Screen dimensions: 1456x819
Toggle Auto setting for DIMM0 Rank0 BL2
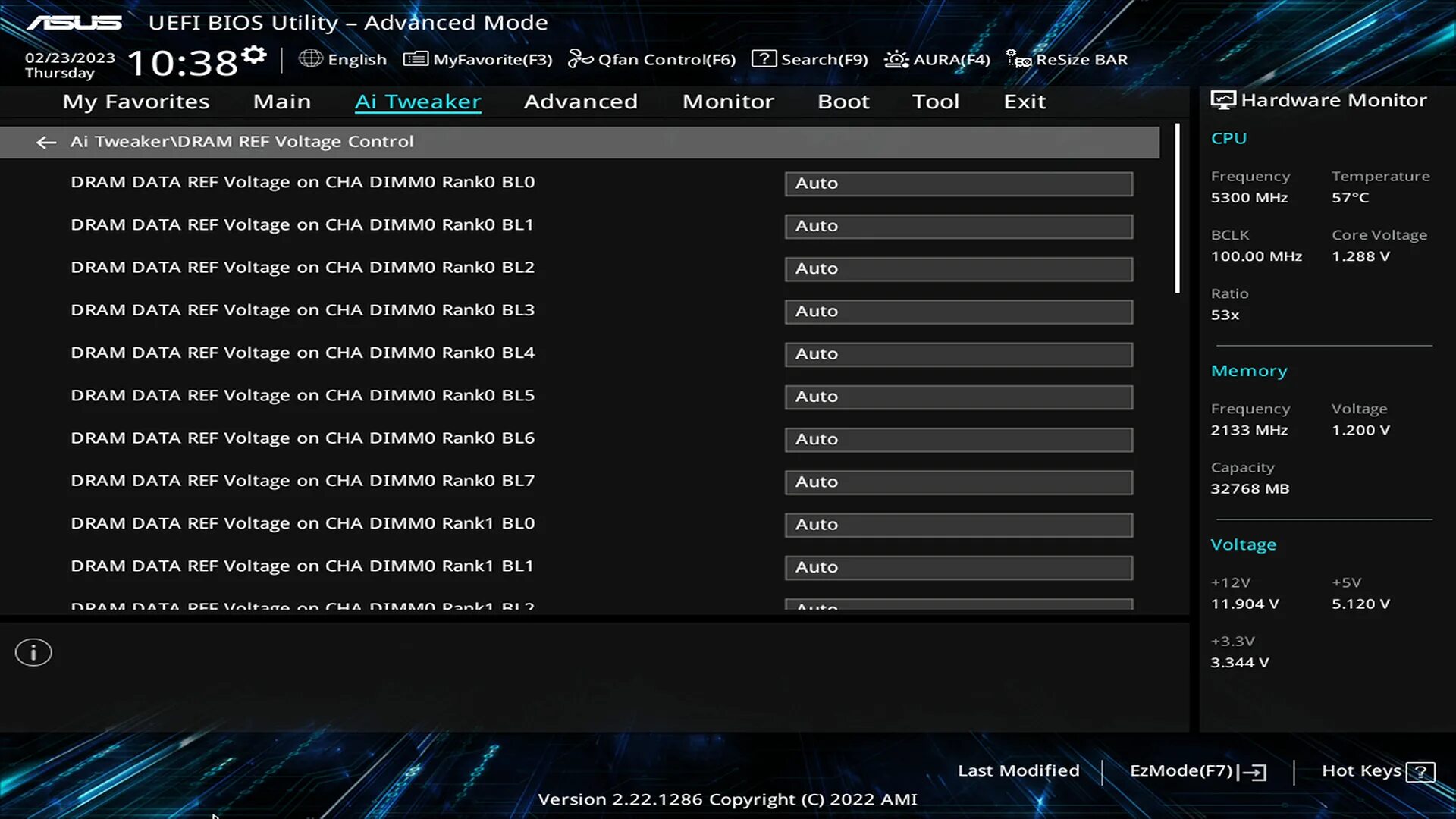coord(958,268)
